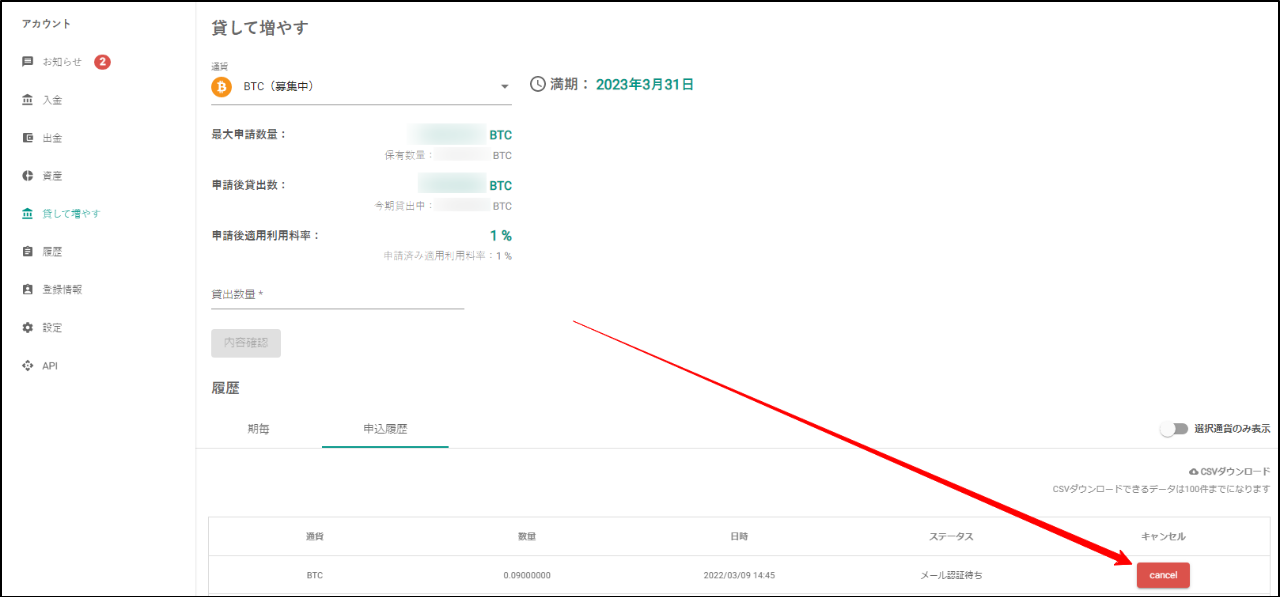Click the 貸して増やす page title
This screenshot has height=597, width=1280.
coord(260,28)
